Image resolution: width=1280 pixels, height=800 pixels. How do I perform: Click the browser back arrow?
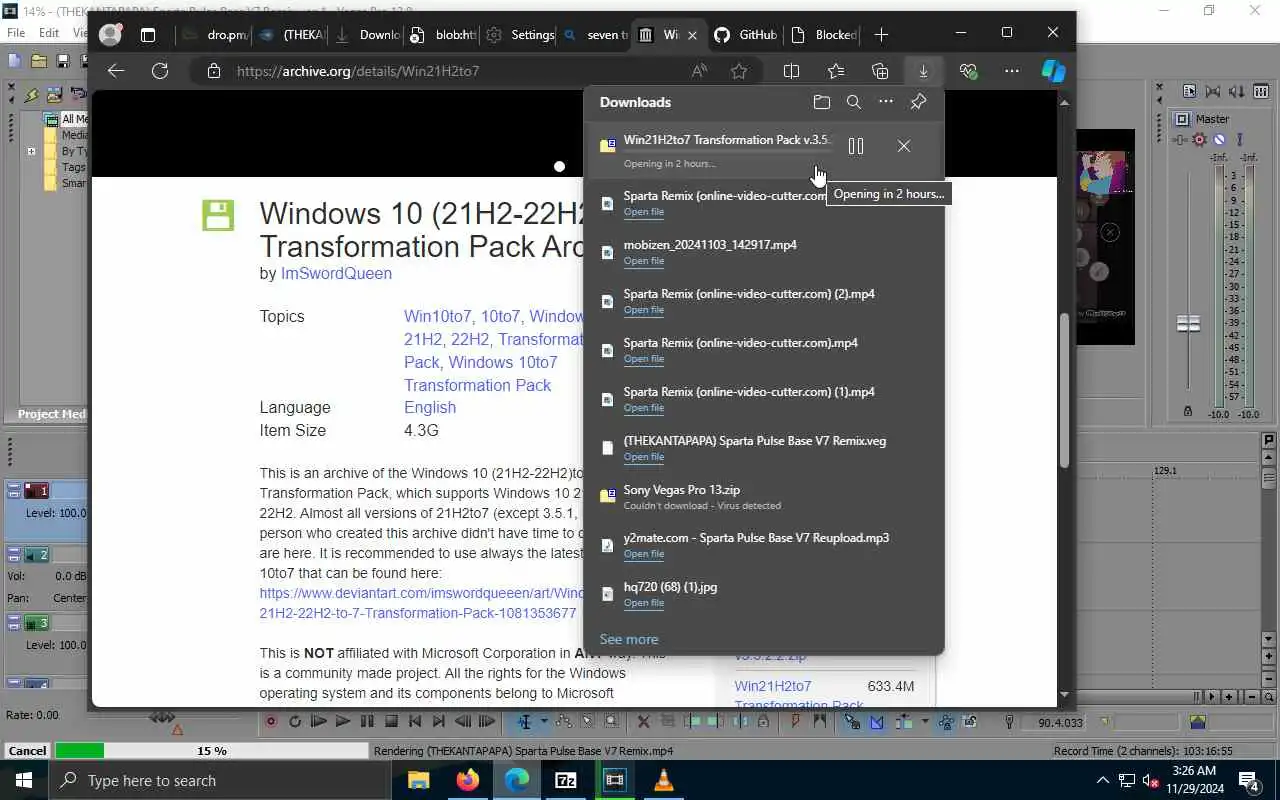click(116, 71)
